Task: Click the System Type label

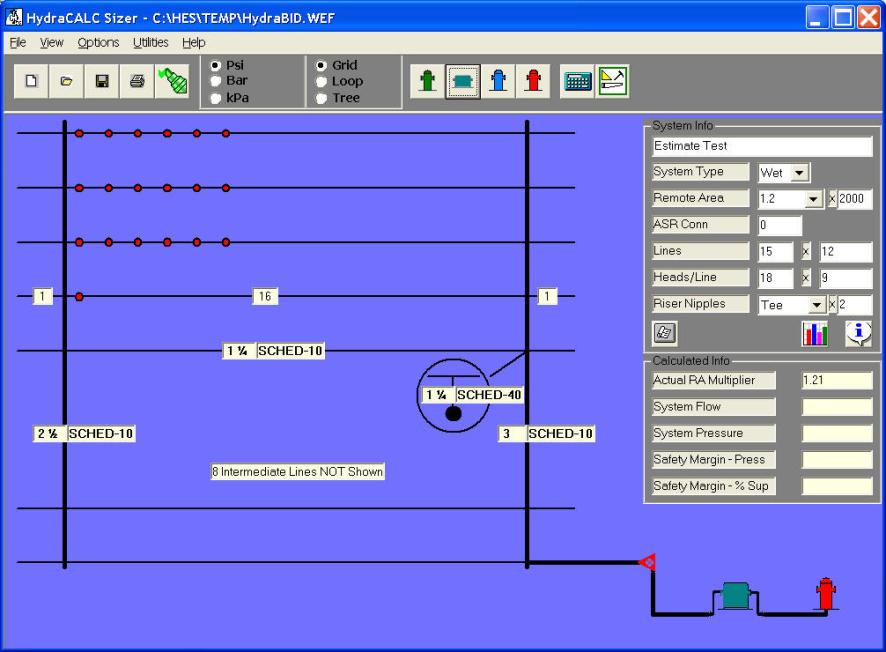Action: [700, 172]
